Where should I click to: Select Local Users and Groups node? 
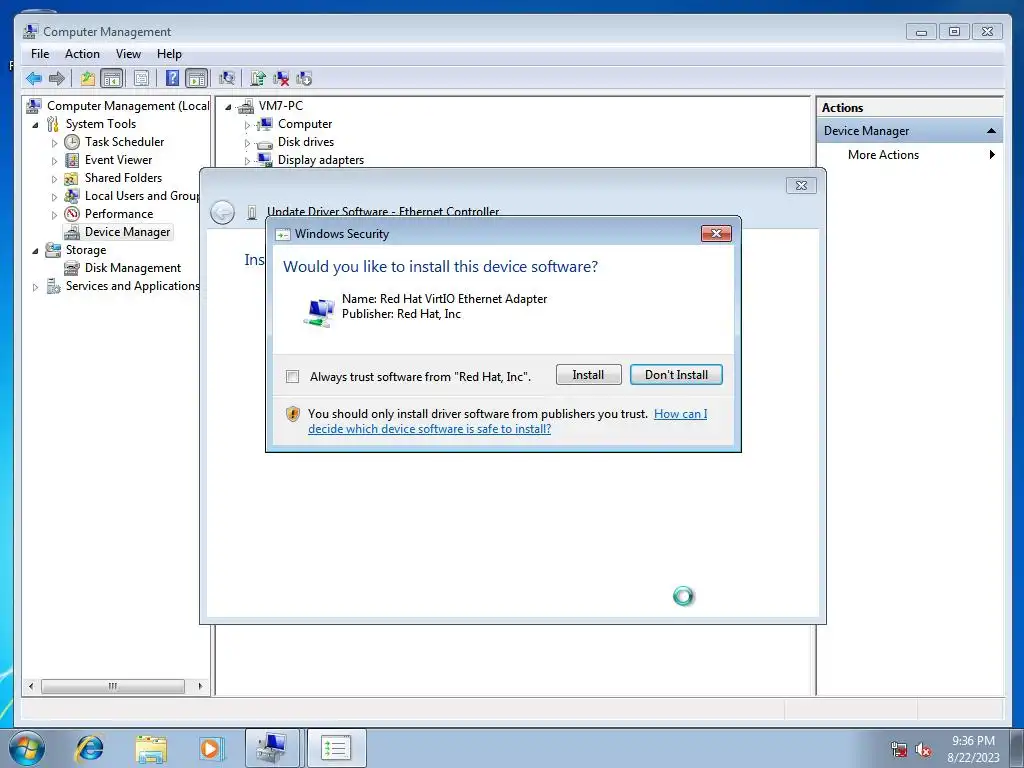tap(142, 196)
